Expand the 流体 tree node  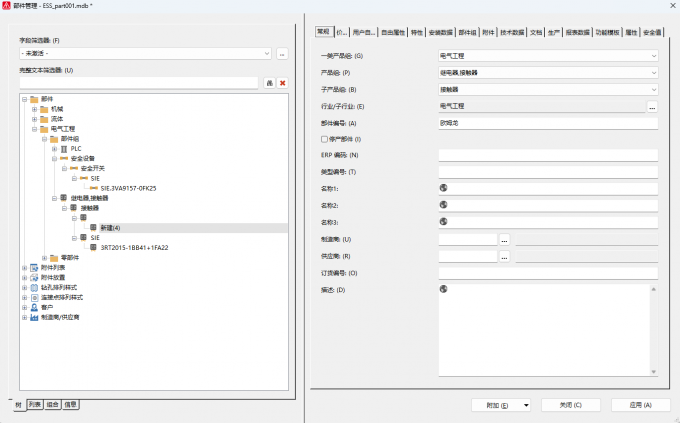tap(34, 119)
